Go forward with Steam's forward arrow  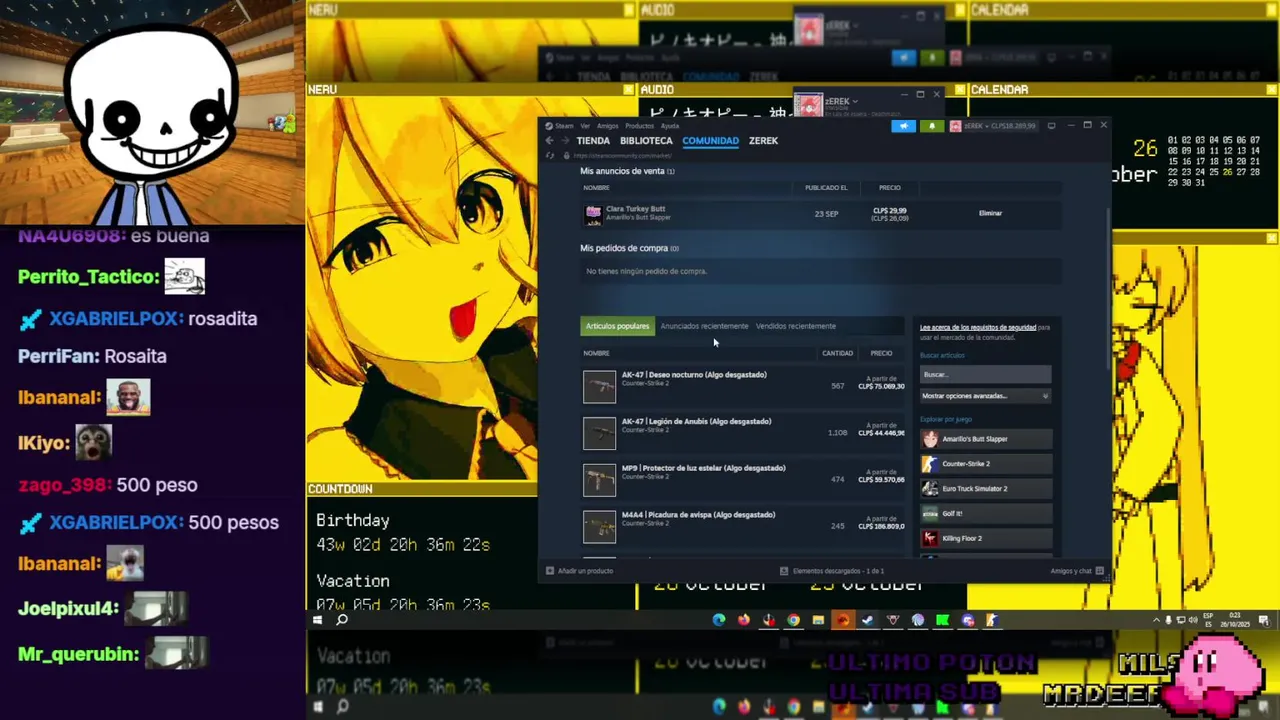coord(564,141)
